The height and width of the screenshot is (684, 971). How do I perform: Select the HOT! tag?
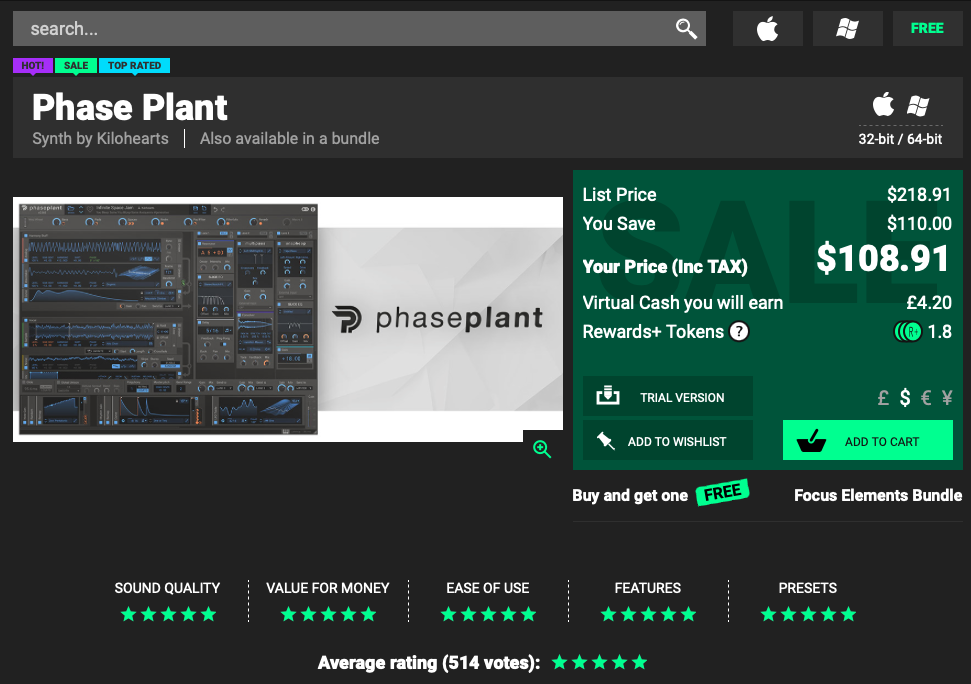[33, 66]
